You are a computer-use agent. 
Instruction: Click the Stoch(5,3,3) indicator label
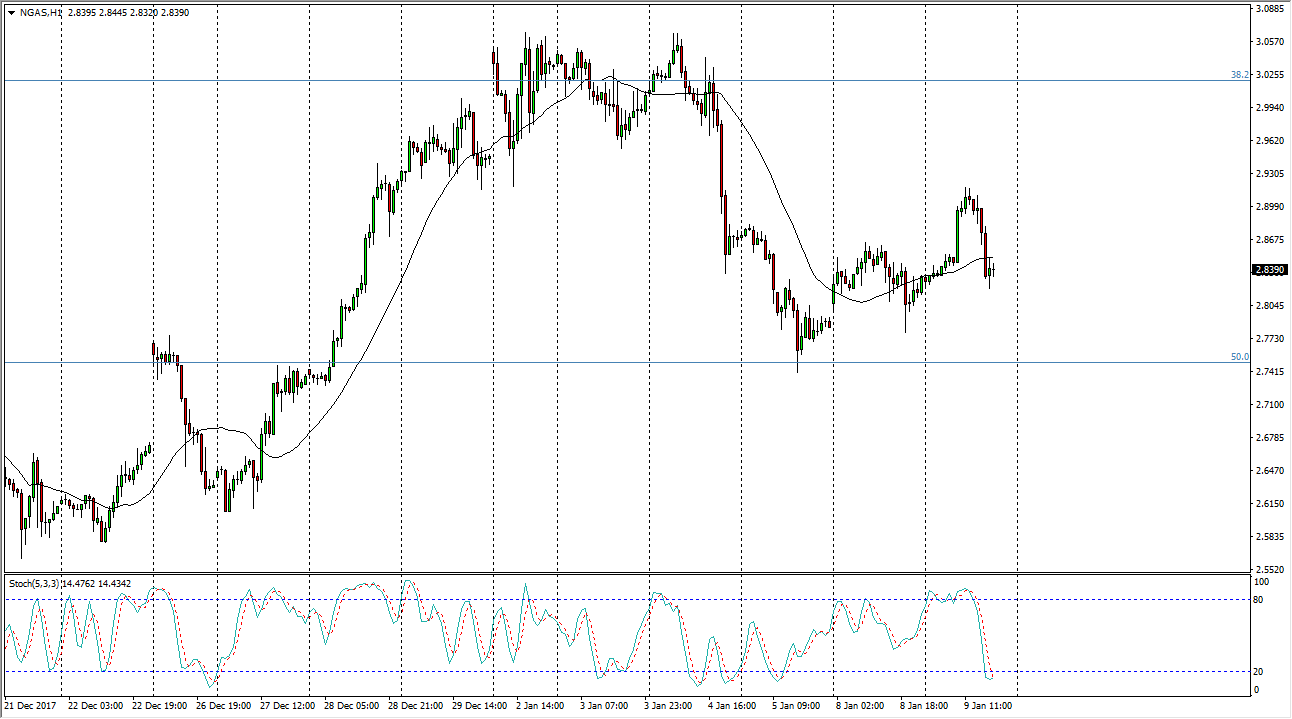(x=37, y=583)
